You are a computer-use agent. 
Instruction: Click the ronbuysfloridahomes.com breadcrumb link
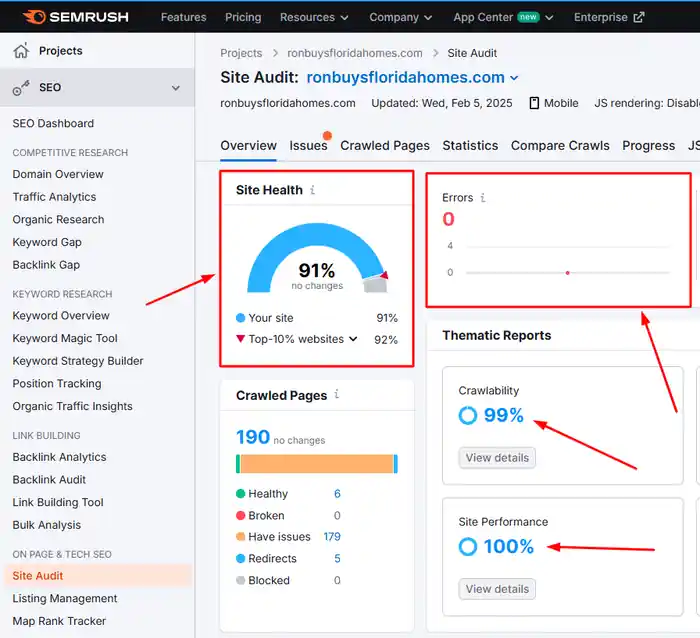354,53
